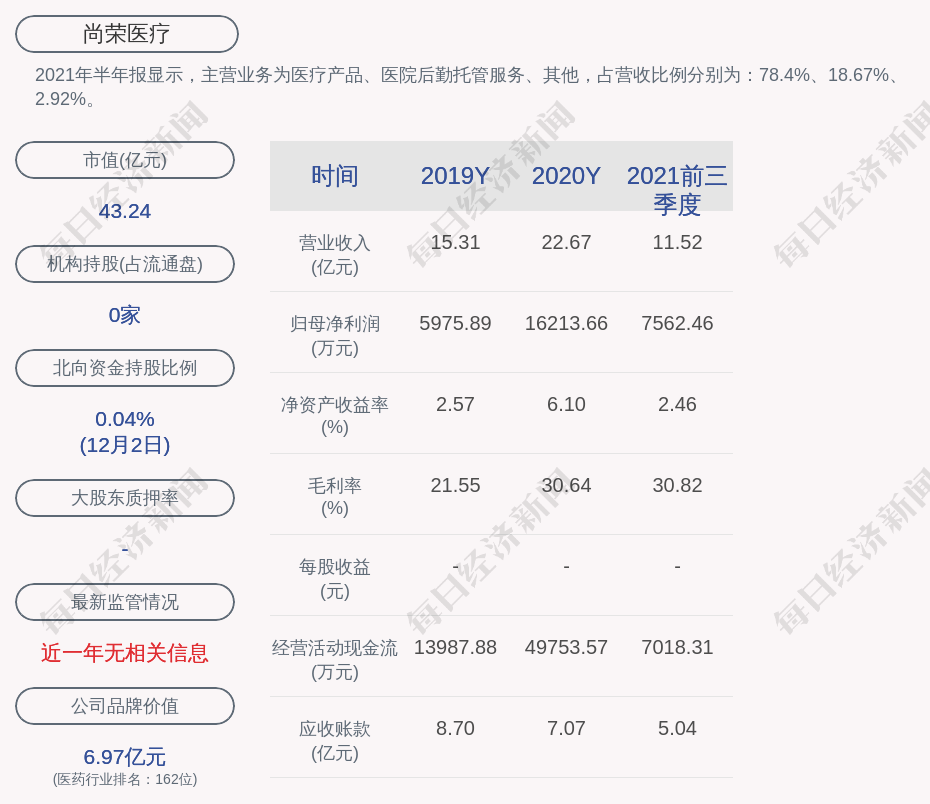Click the 0家 institutional holdings value
Viewport: 930px width, 804px height.
[125, 315]
